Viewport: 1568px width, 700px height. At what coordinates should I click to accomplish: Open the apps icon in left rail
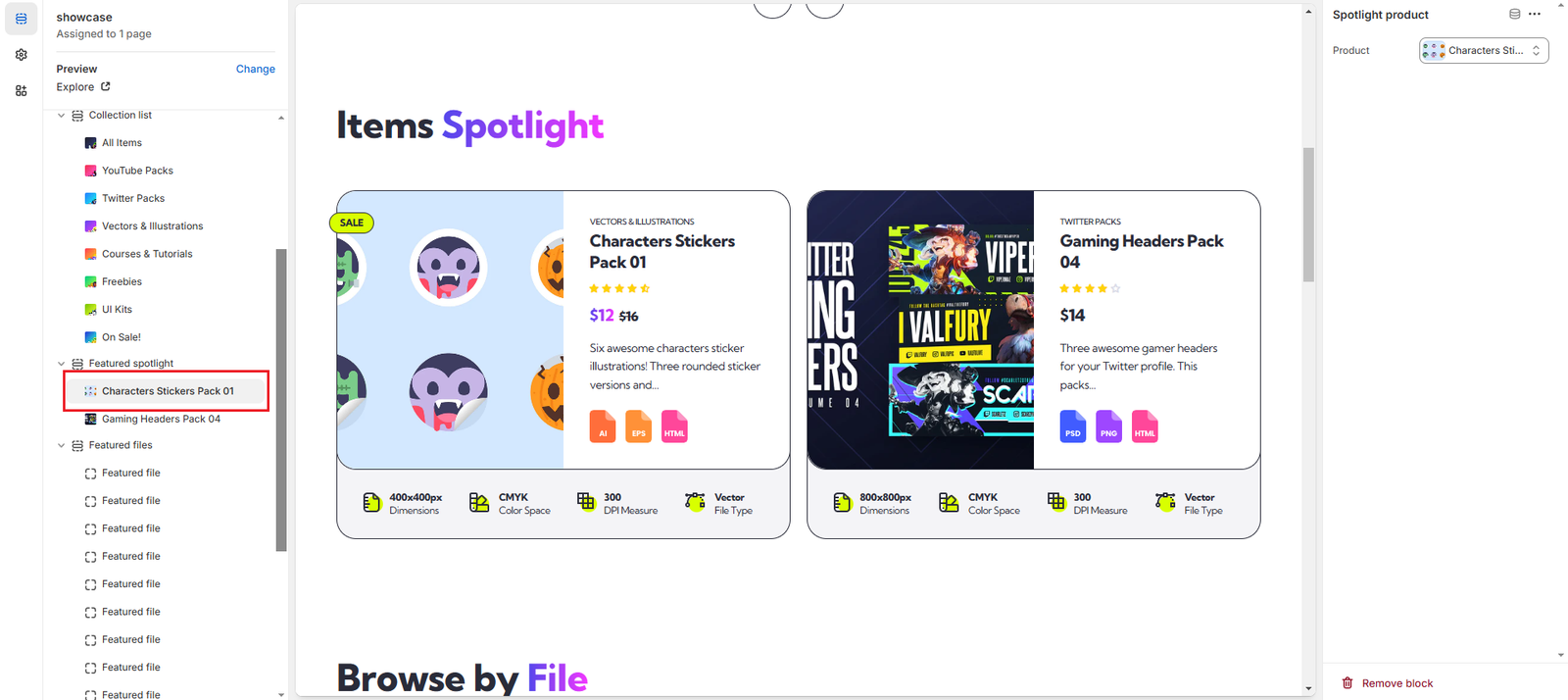pos(21,90)
